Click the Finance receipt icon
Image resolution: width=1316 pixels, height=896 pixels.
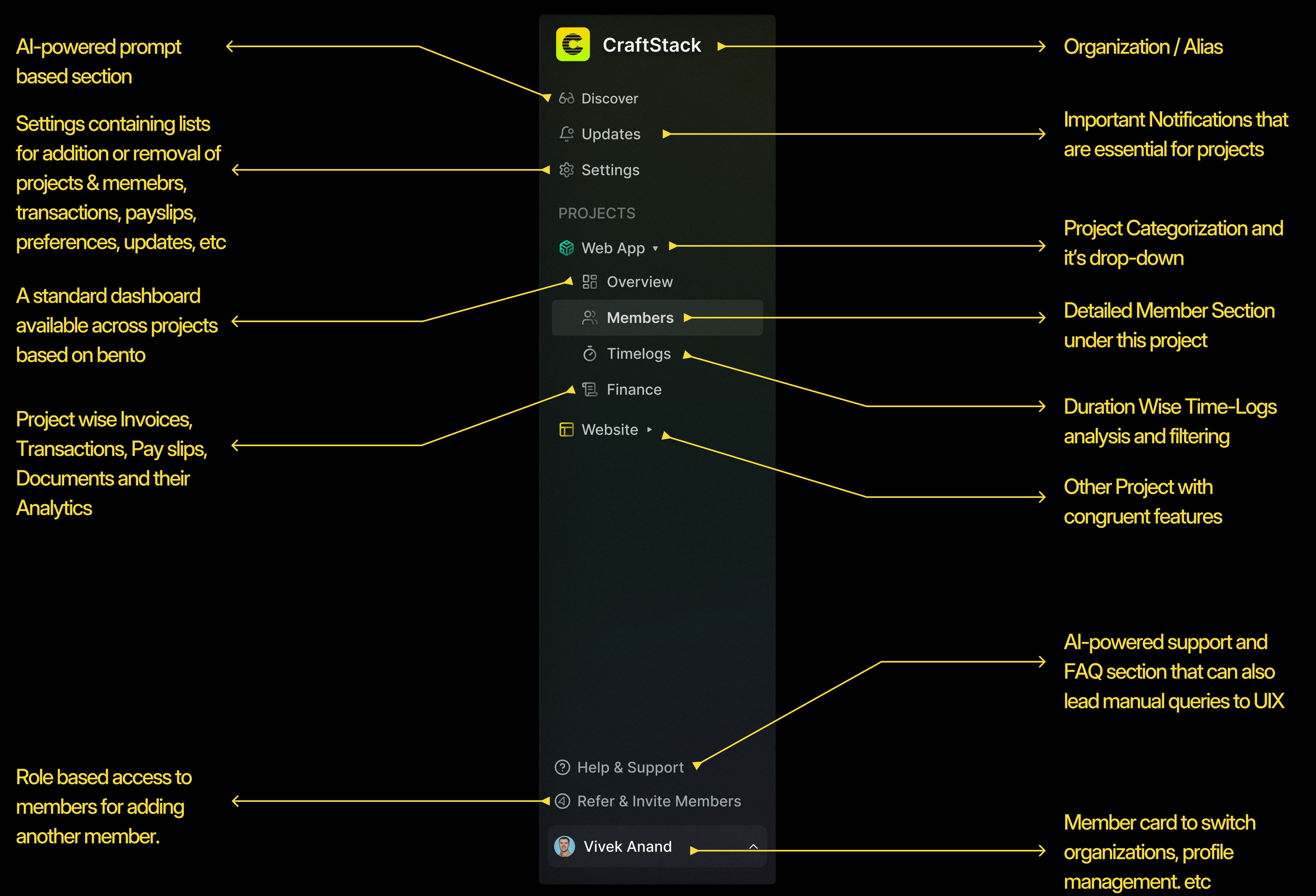click(589, 390)
